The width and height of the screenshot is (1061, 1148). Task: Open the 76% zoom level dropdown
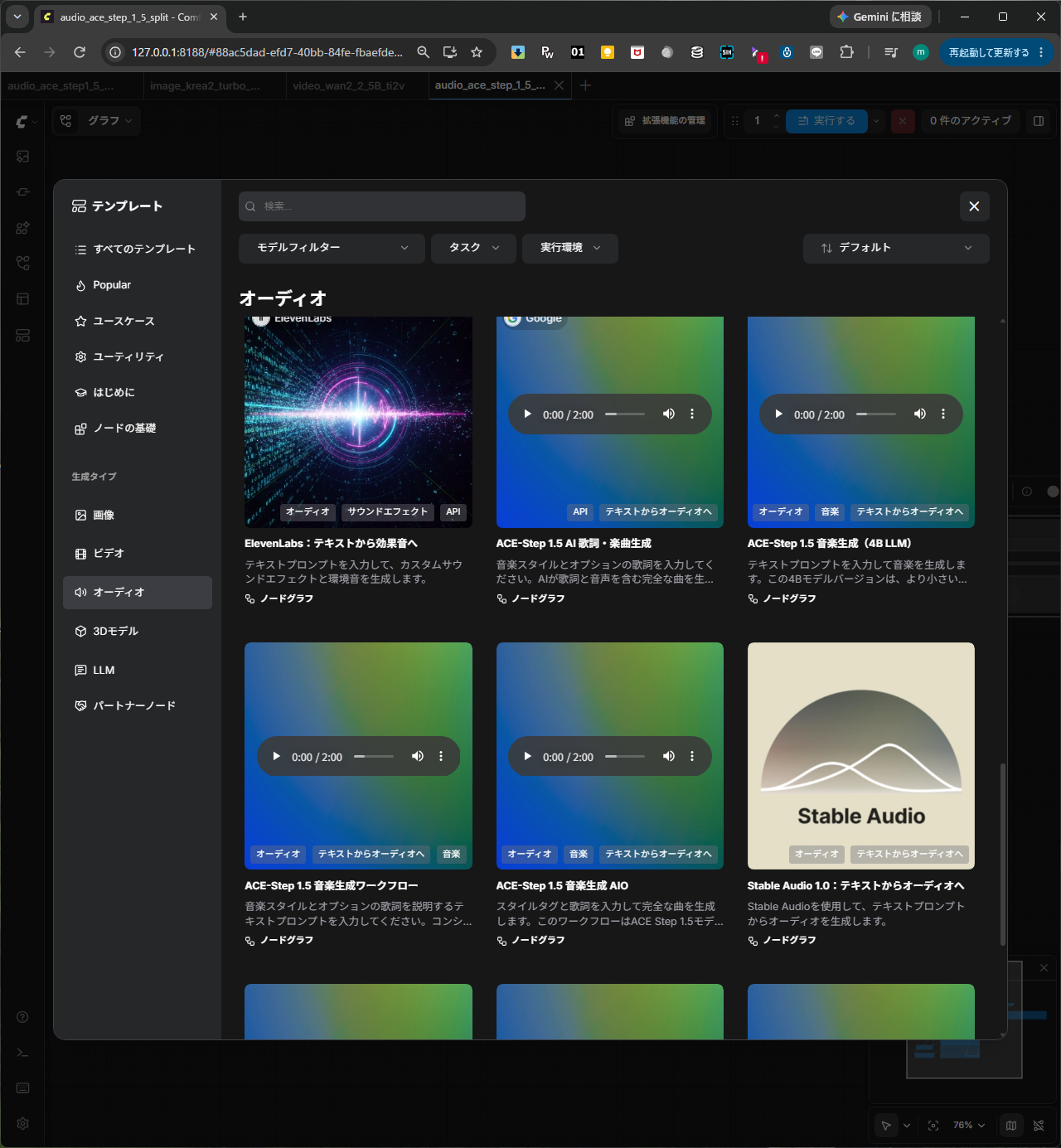tap(969, 1126)
